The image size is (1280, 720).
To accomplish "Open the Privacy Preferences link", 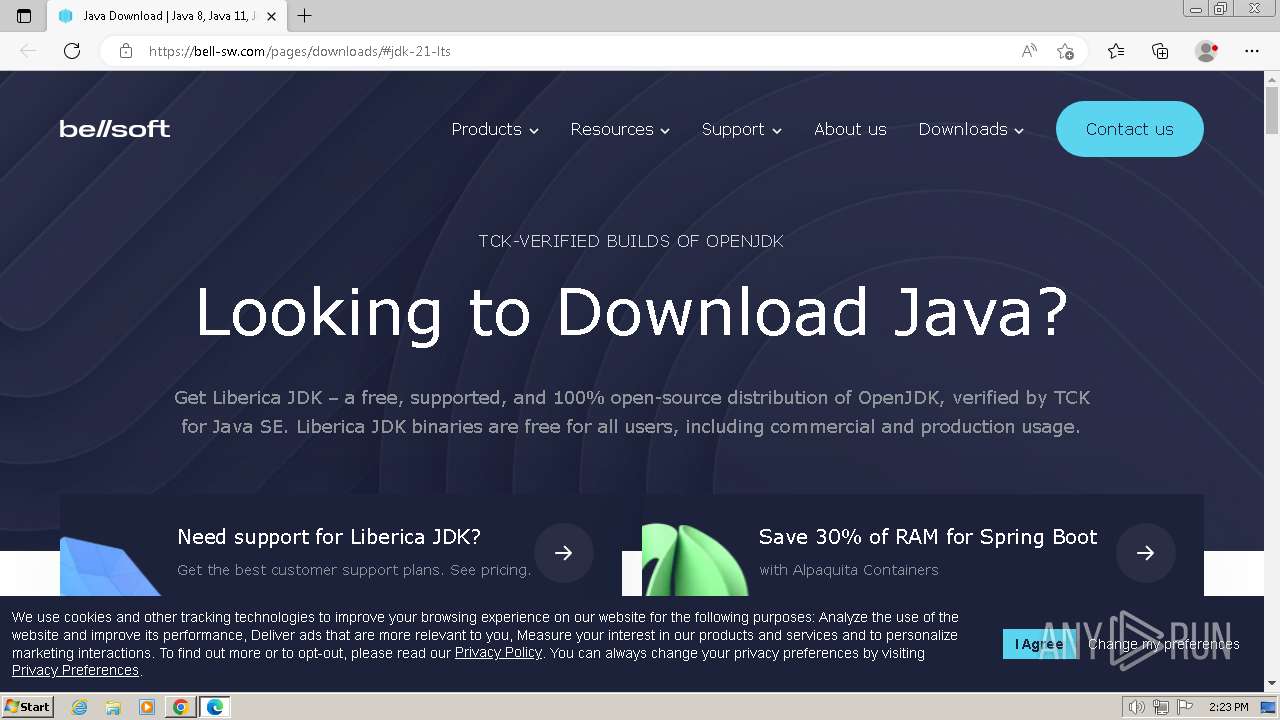I will coord(75,670).
